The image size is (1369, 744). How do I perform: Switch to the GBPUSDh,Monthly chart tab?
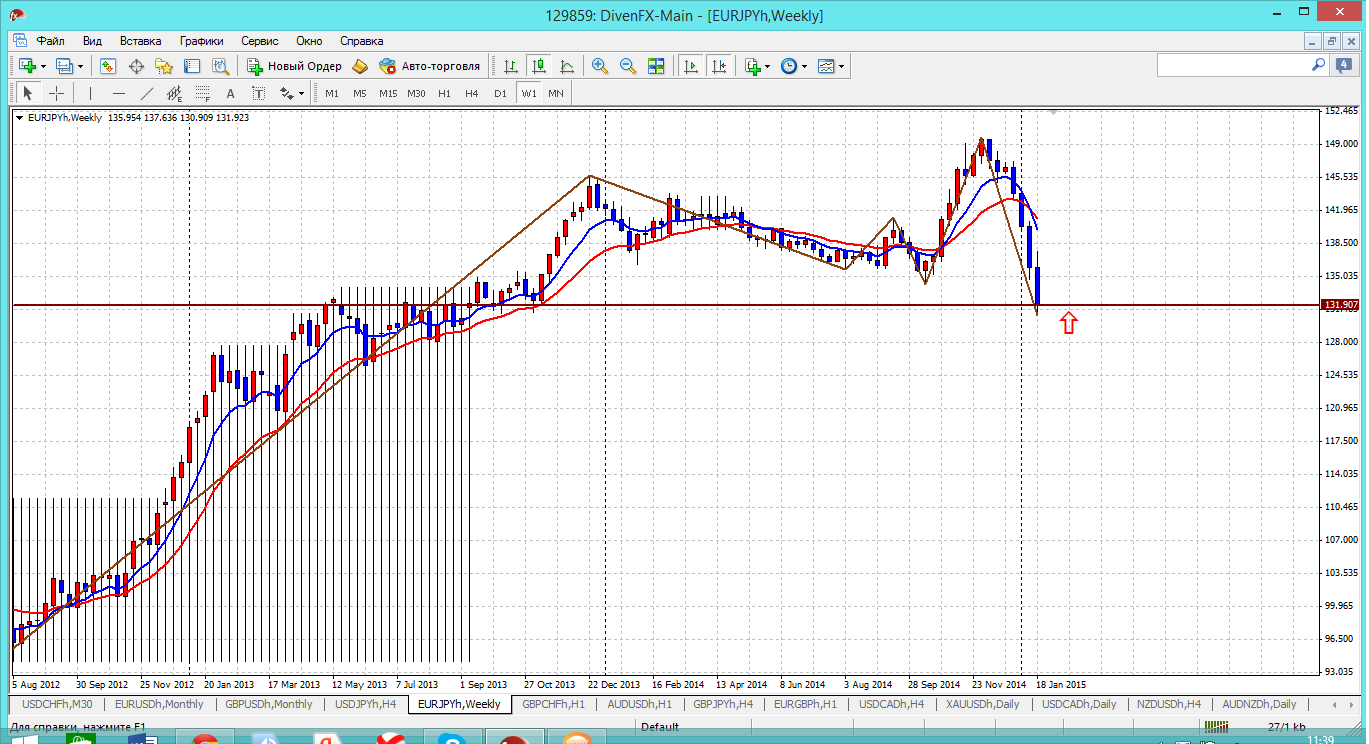(x=268, y=704)
